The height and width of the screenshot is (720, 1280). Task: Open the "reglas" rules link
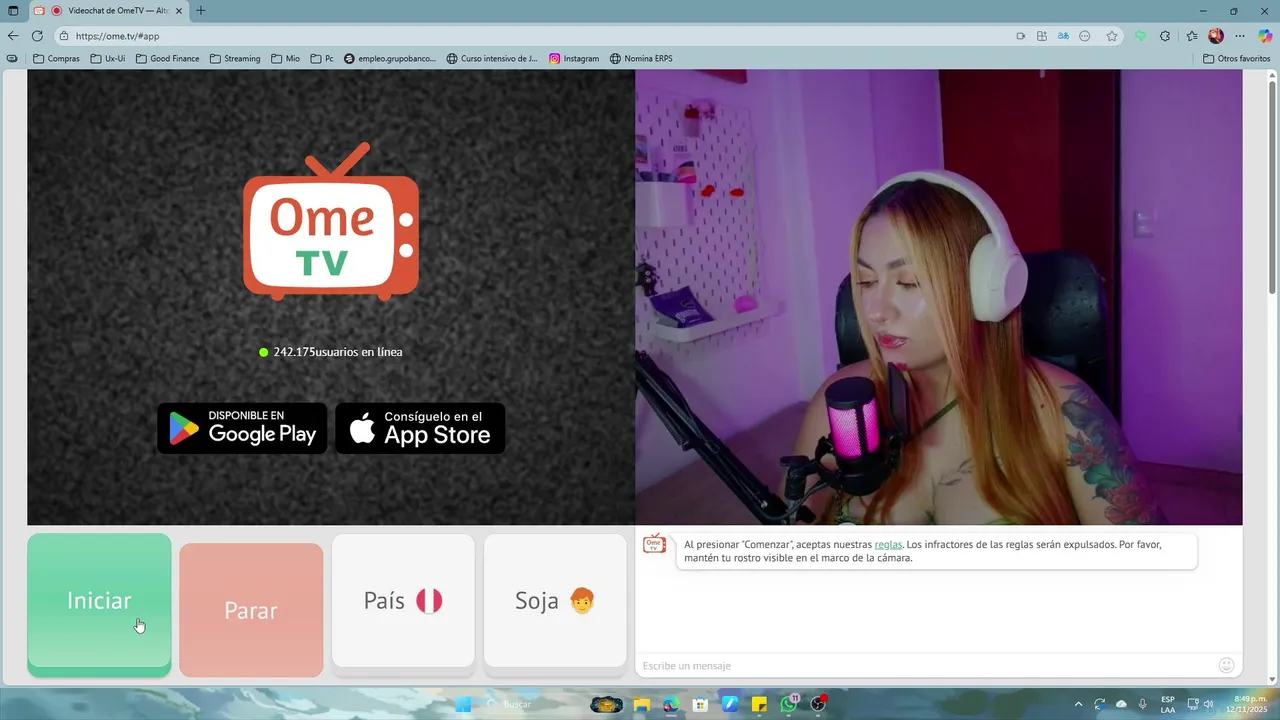(888, 545)
